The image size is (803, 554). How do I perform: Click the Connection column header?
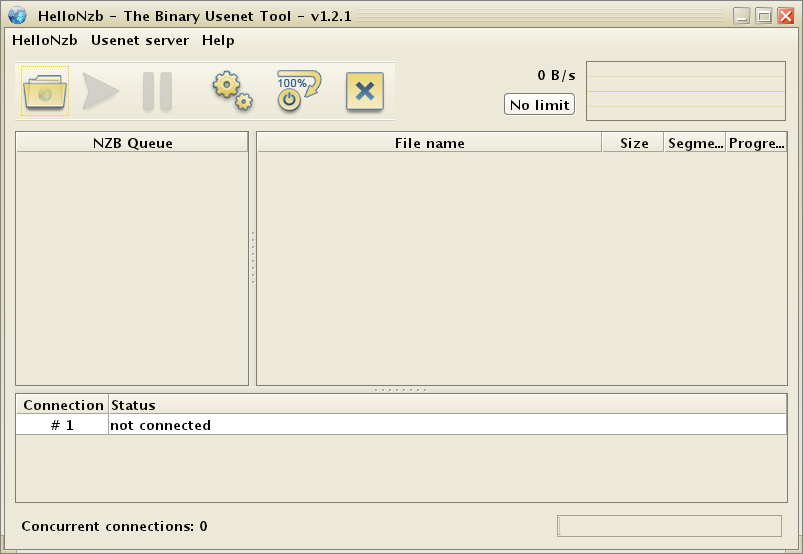click(x=62, y=405)
